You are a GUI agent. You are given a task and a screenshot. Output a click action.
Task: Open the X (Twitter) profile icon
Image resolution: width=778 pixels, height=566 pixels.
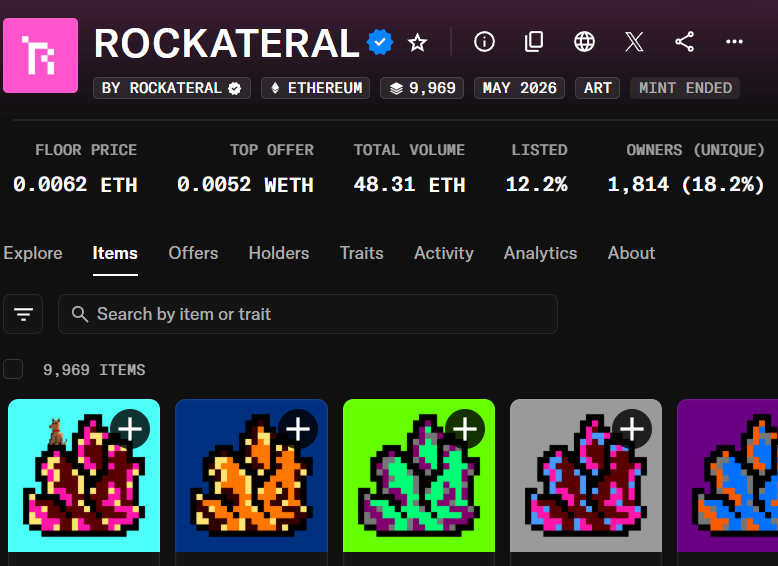(634, 42)
